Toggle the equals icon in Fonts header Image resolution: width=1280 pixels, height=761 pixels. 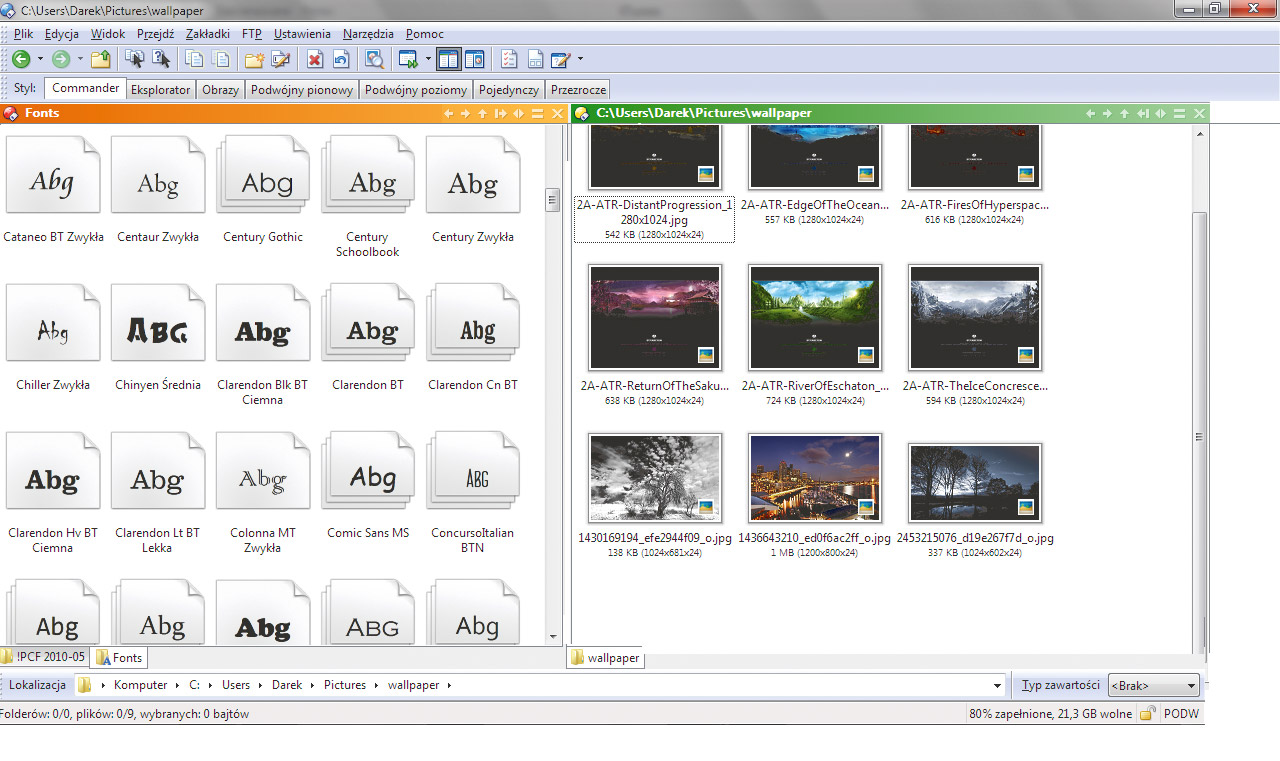pyautogui.click(x=537, y=114)
